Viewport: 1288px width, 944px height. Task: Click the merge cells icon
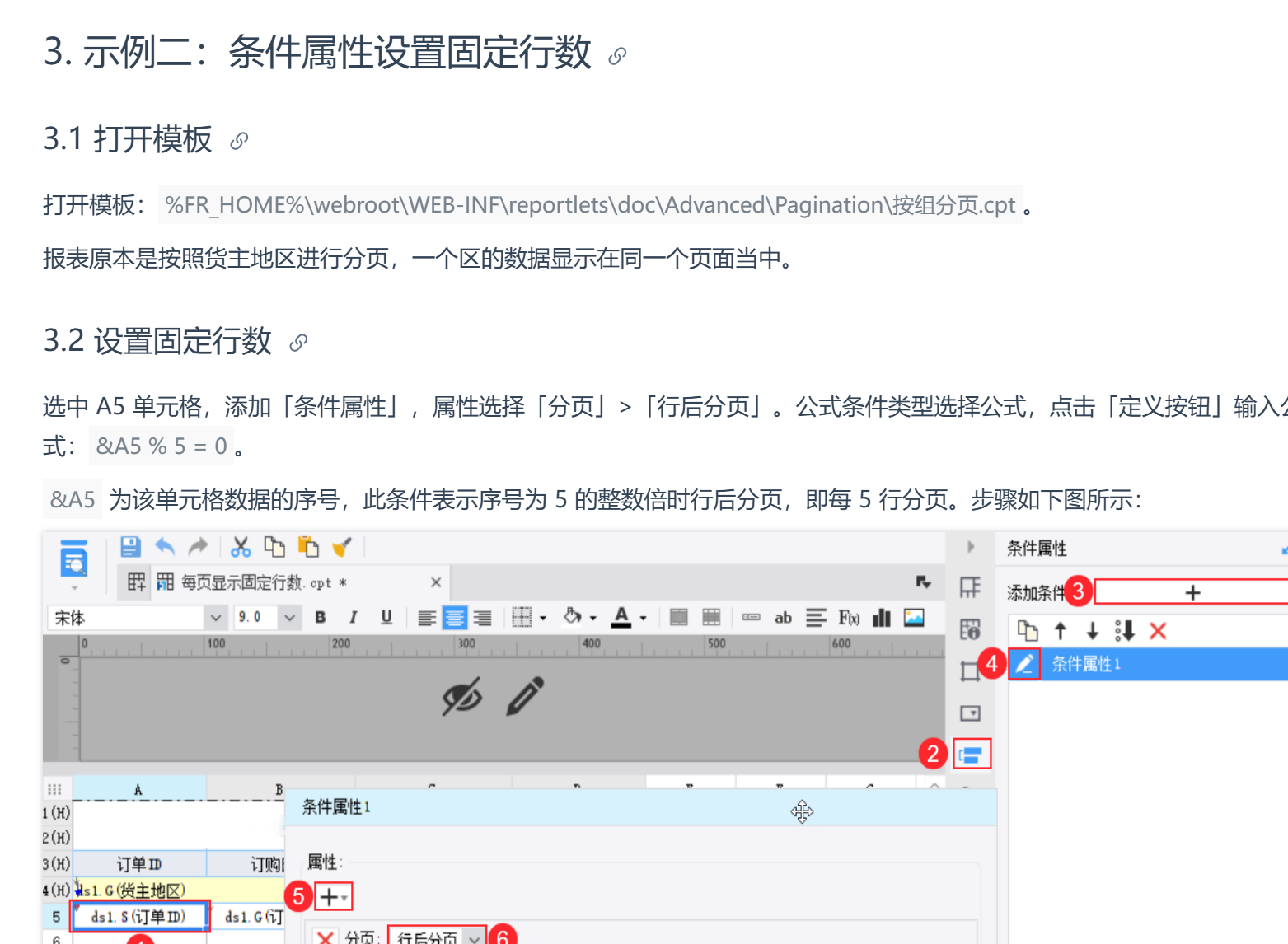[x=679, y=617]
